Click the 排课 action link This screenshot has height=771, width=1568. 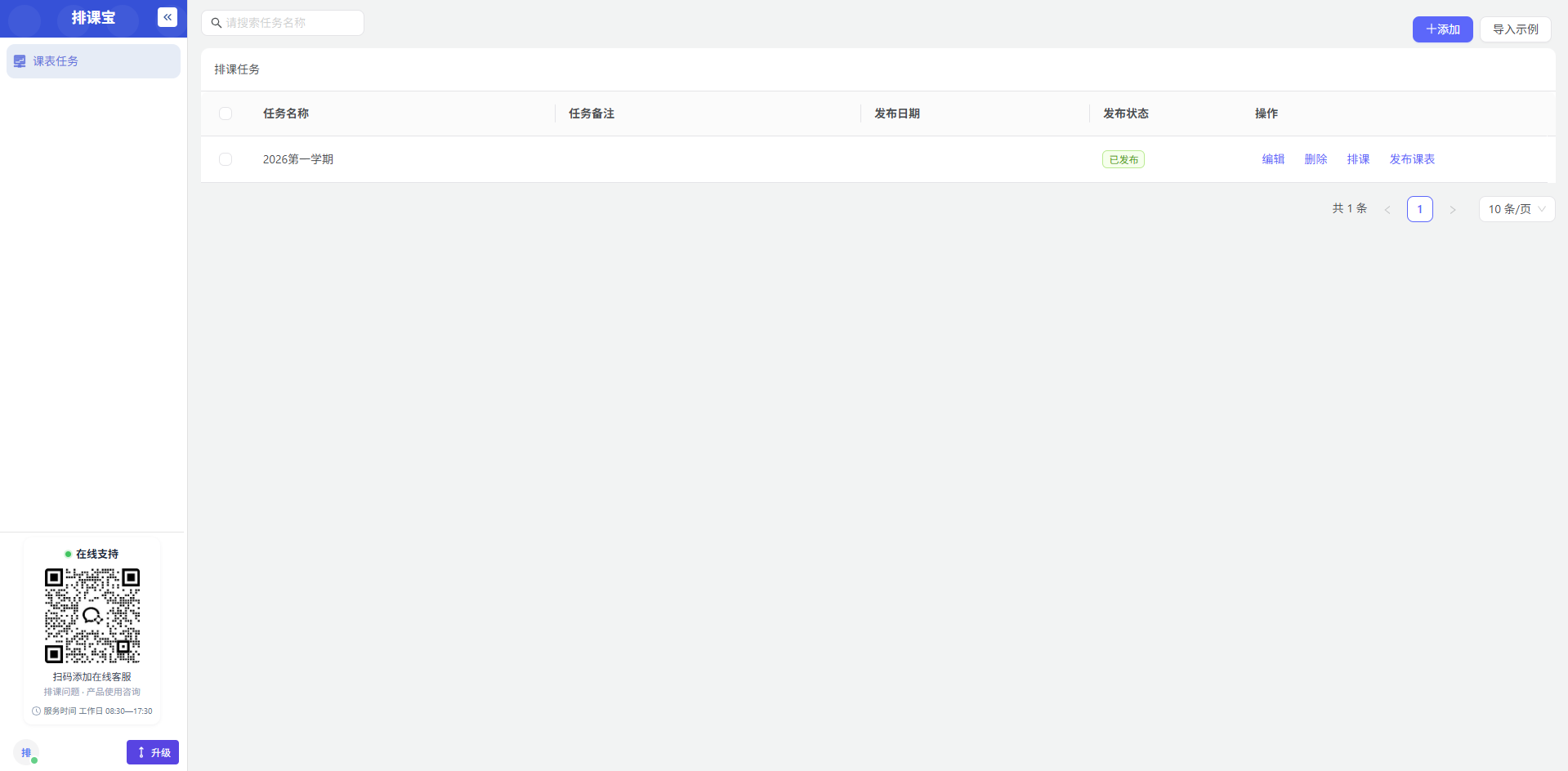tap(1358, 159)
